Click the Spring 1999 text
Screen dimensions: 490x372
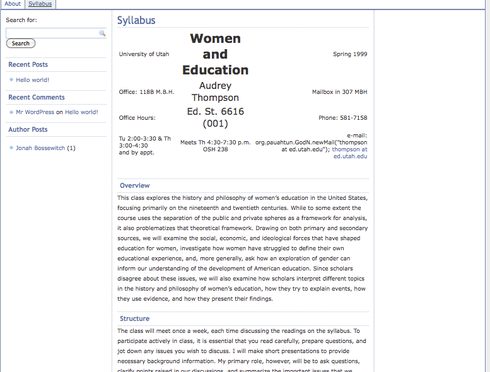[350, 54]
